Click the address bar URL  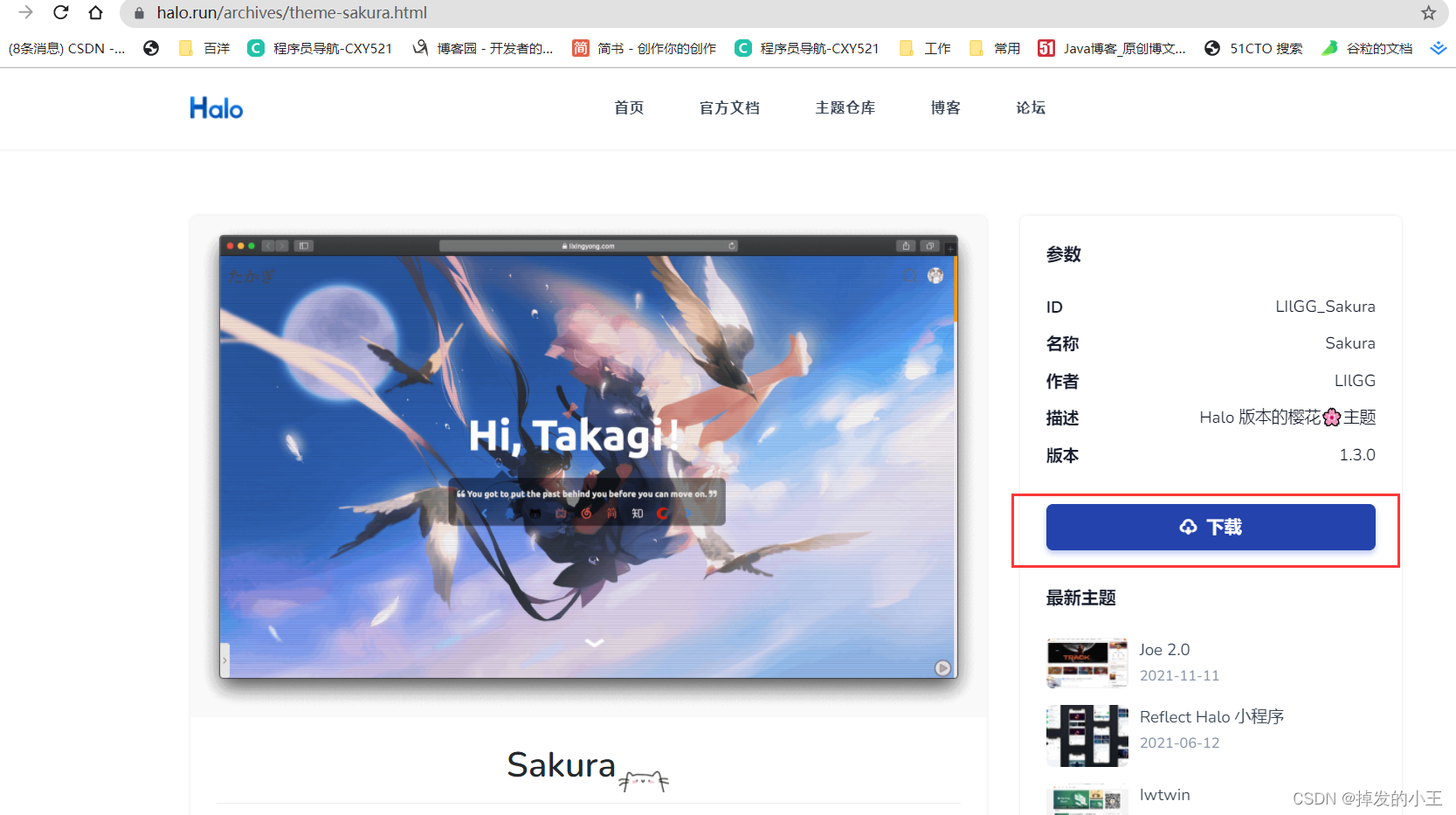[x=292, y=13]
